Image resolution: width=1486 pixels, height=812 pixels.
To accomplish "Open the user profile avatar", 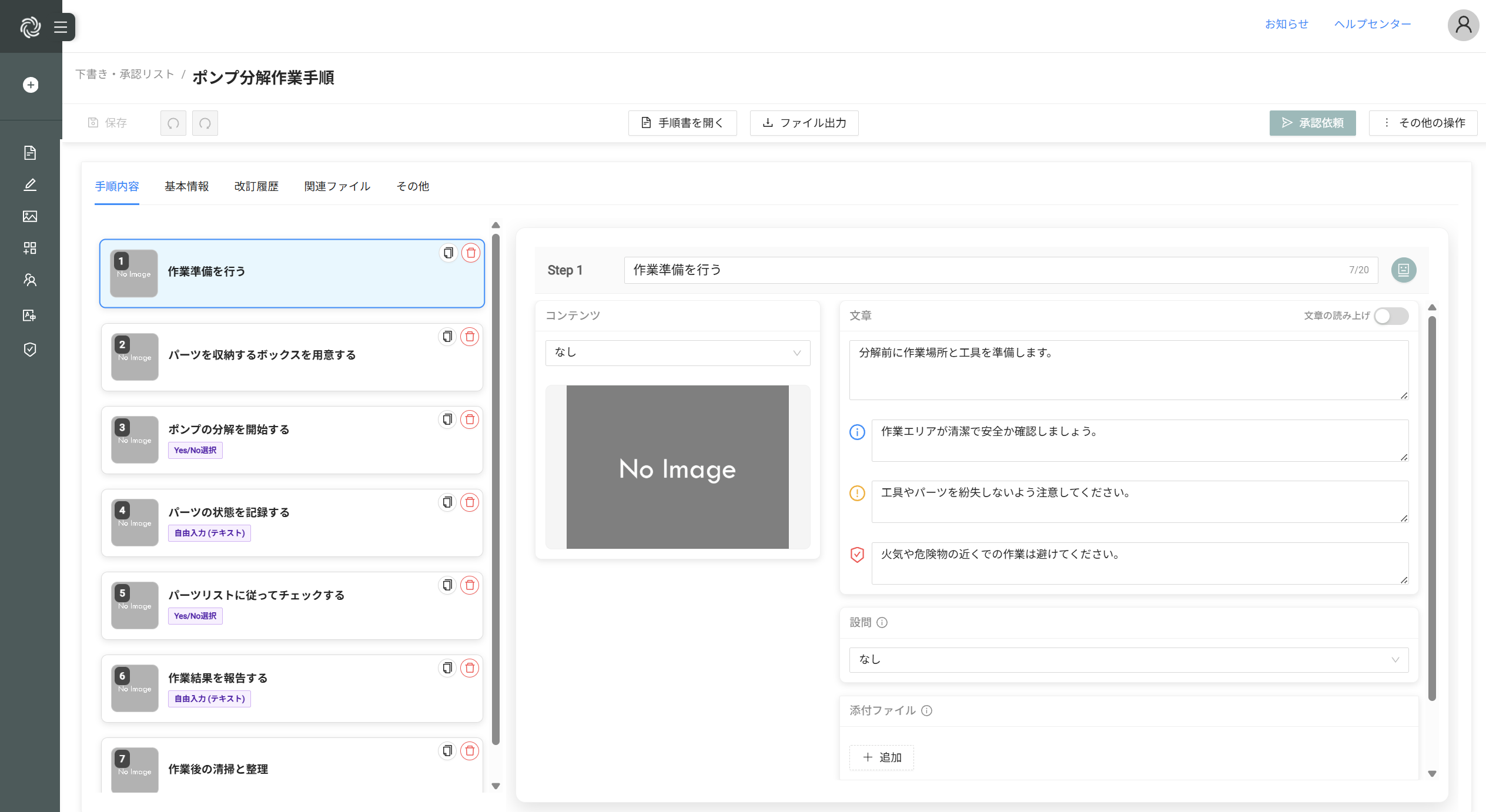I will pyautogui.click(x=1463, y=25).
